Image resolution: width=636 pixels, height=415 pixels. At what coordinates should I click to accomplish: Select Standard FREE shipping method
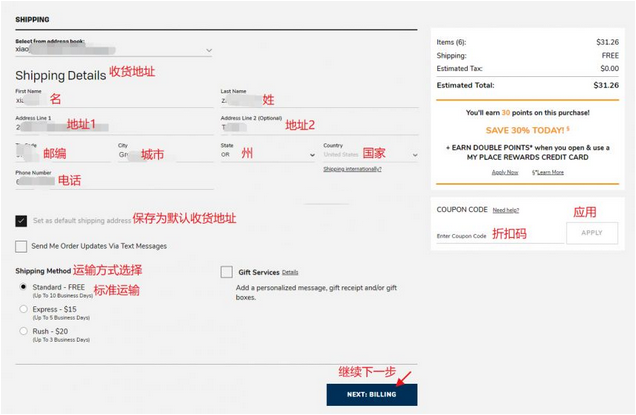[x=24, y=287]
